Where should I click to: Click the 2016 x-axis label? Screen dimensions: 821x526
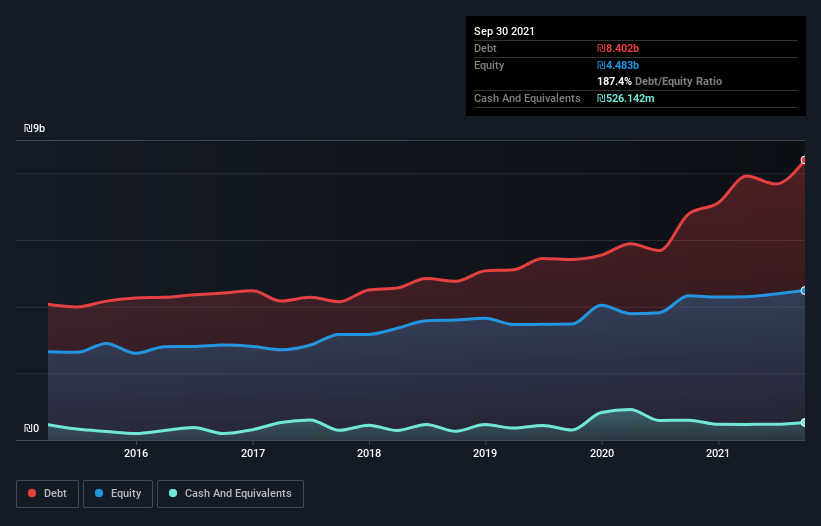click(136, 453)
